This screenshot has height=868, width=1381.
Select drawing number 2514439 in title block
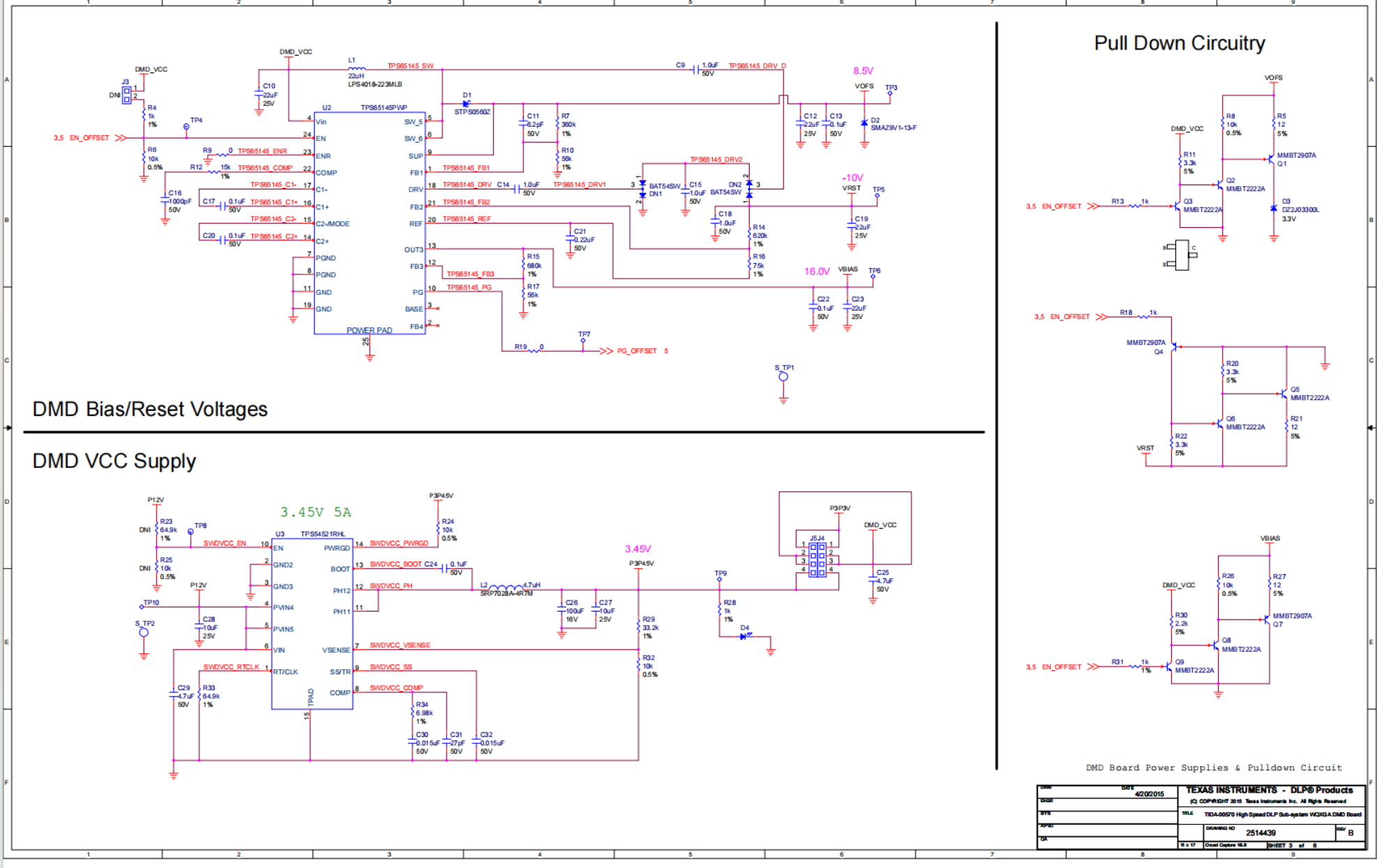tap(1260, 833)
